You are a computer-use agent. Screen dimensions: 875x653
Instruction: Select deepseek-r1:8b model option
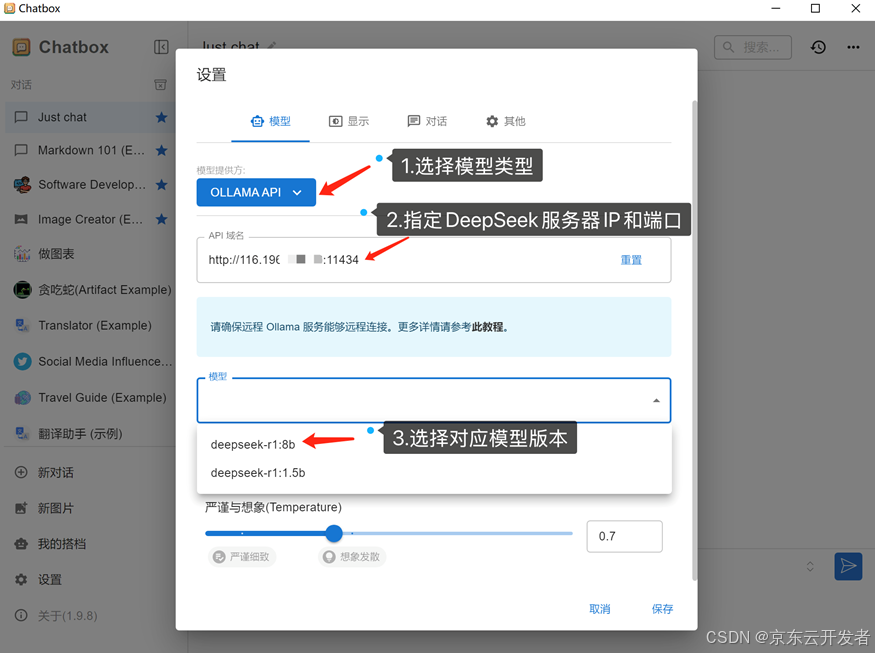[x=434, y=445]
